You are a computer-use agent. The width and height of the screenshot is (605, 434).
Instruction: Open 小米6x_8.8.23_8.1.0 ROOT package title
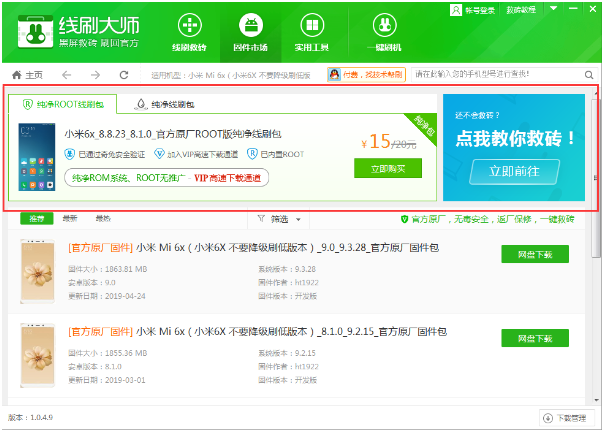[x=173, y=134]
